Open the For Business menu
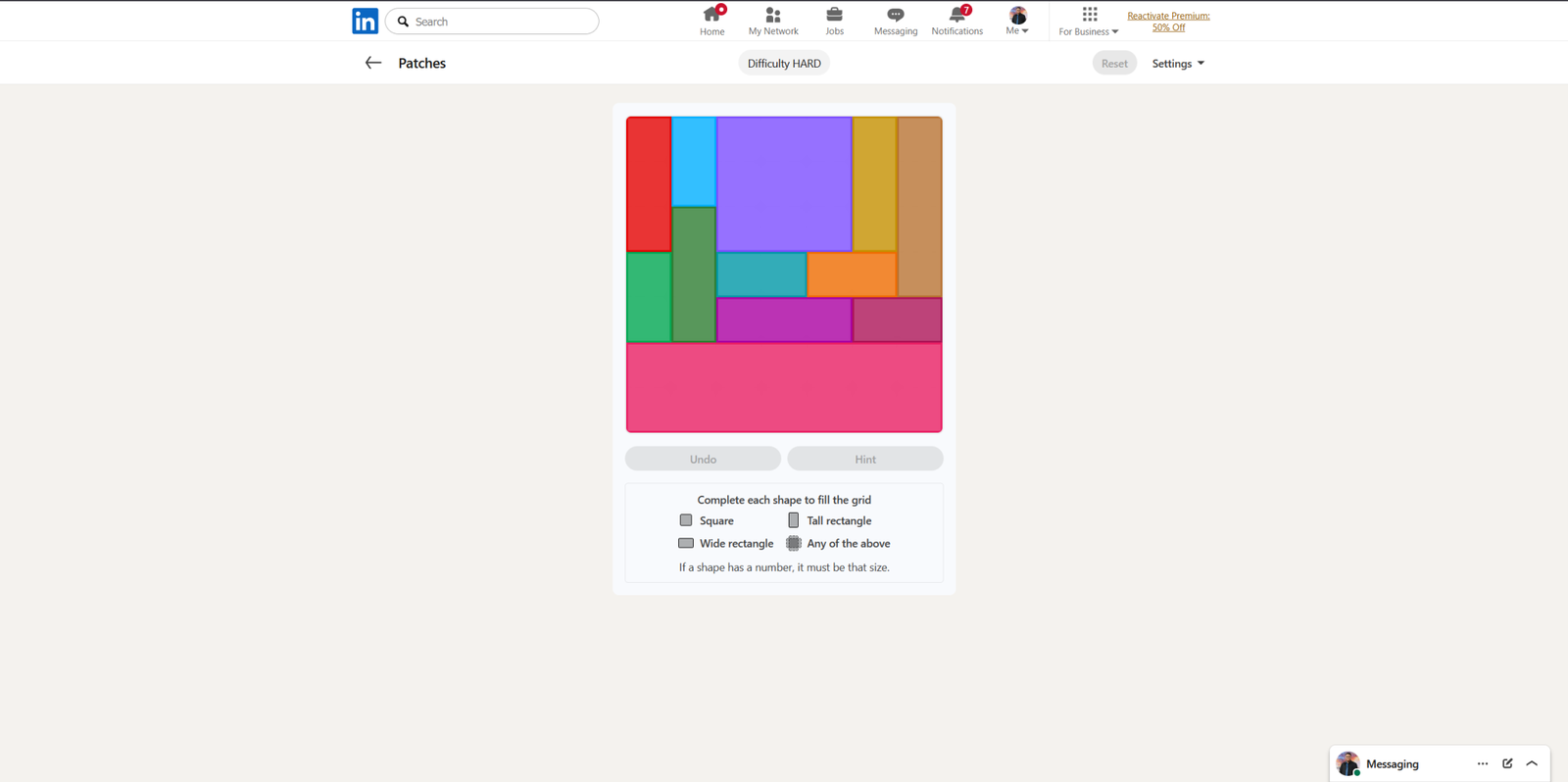The height and width of the screenshot is (782, 1568). click(1088, 21)
